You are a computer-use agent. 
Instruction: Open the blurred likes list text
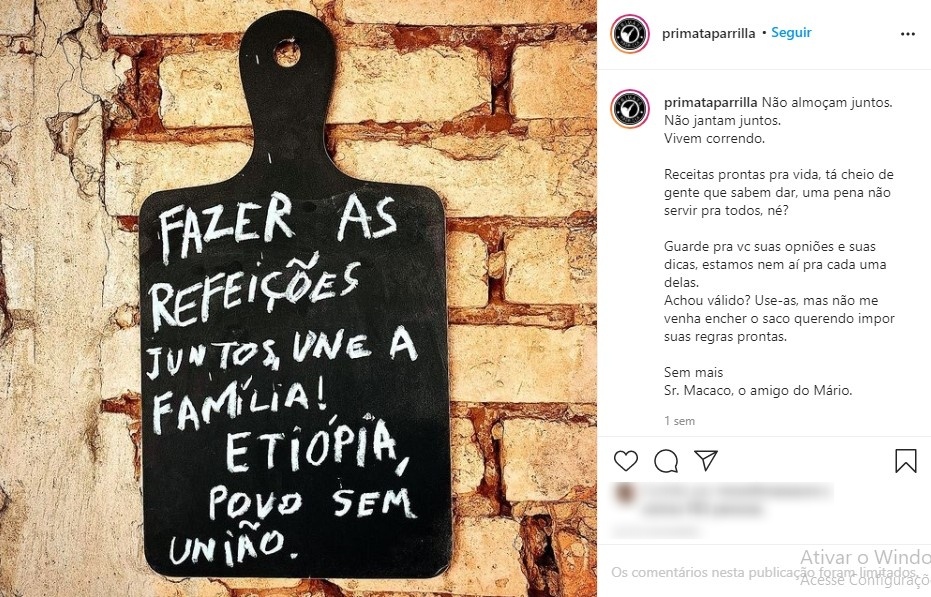(736, 500)
